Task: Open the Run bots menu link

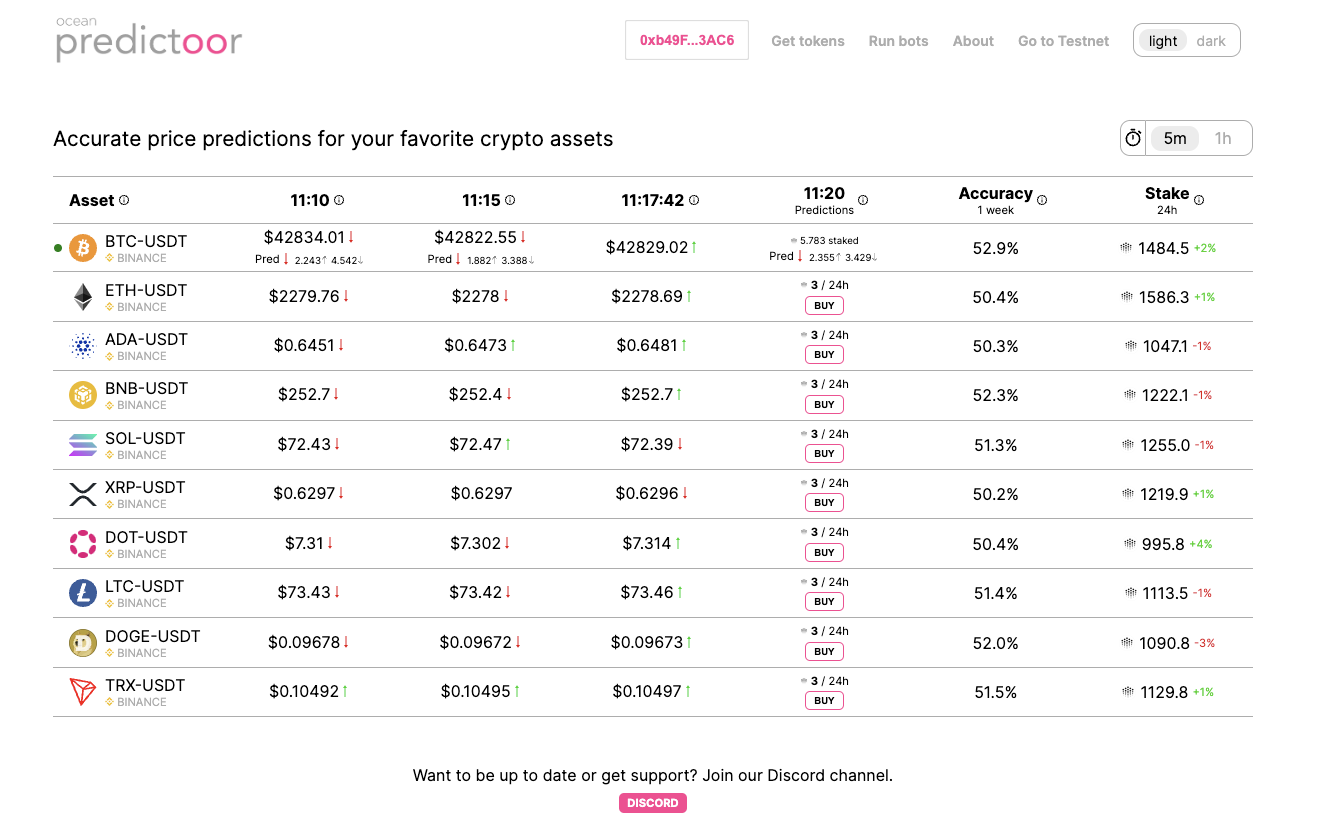Action: 898,41
